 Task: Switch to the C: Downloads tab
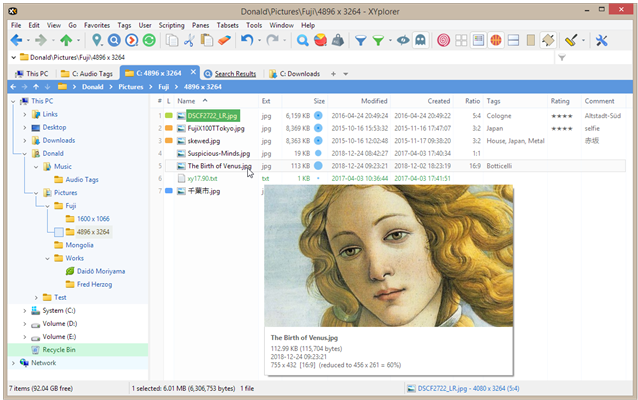(x=295, y=74)
